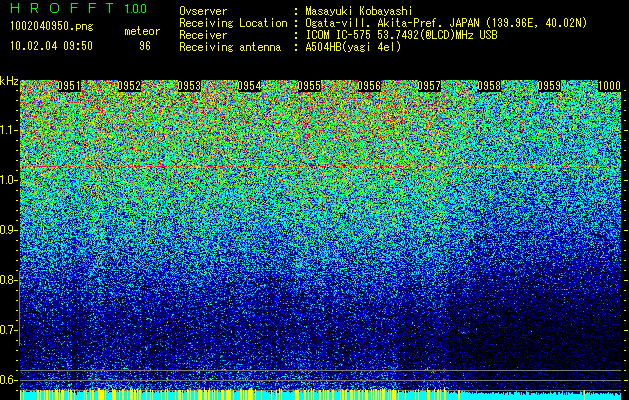Click the Receiving Location label

[x=233, y=23]
